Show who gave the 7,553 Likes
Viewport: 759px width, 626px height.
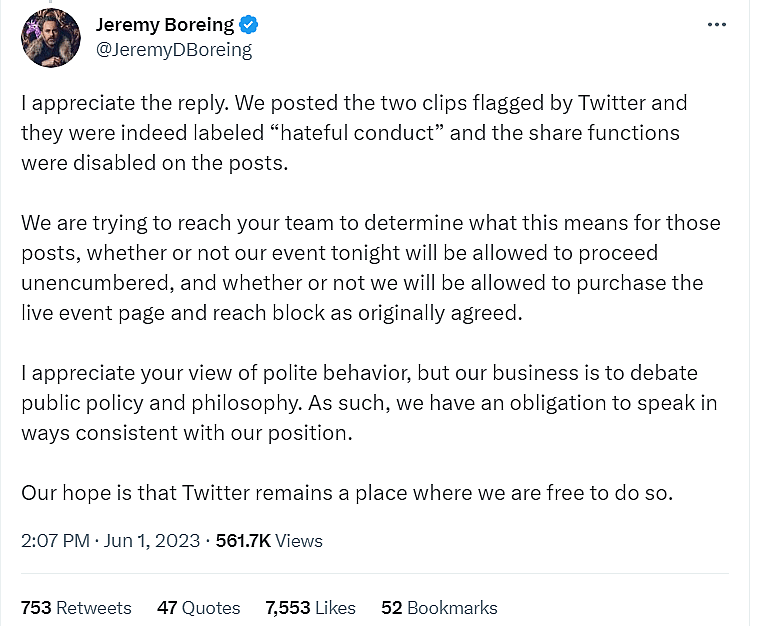(x=310, y=607)
